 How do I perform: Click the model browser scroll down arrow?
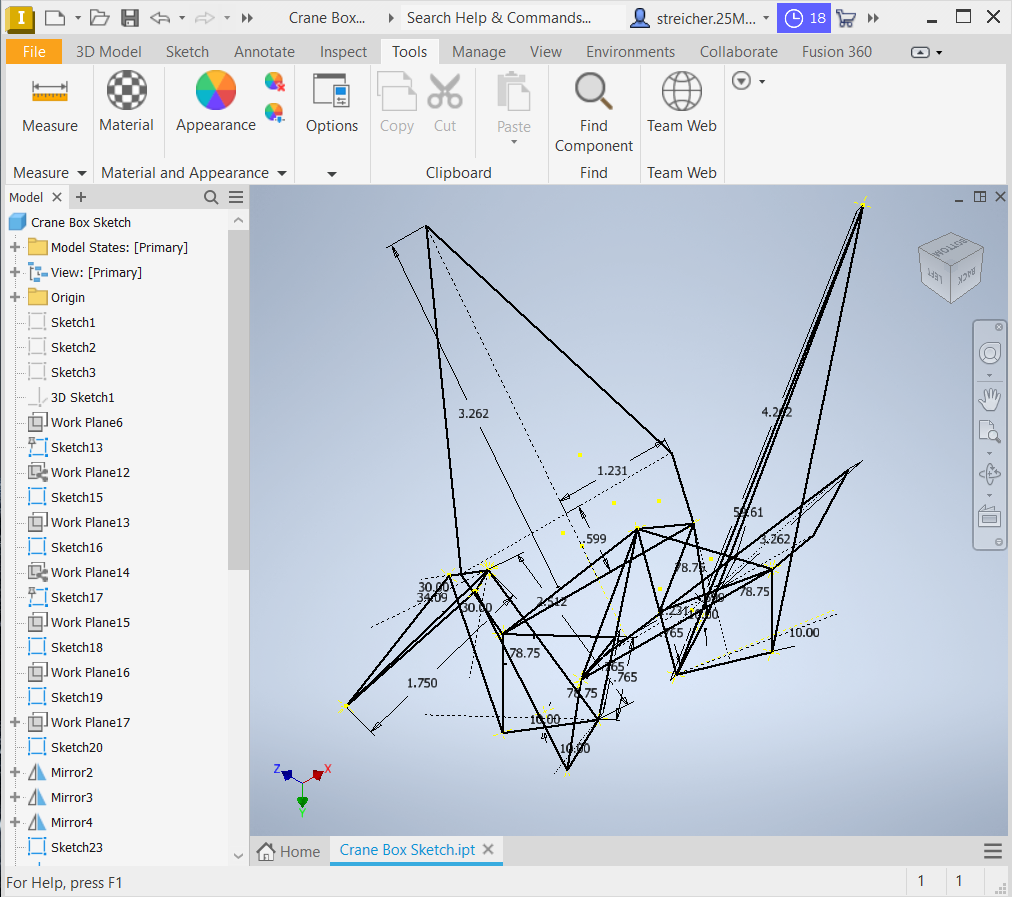238,856
